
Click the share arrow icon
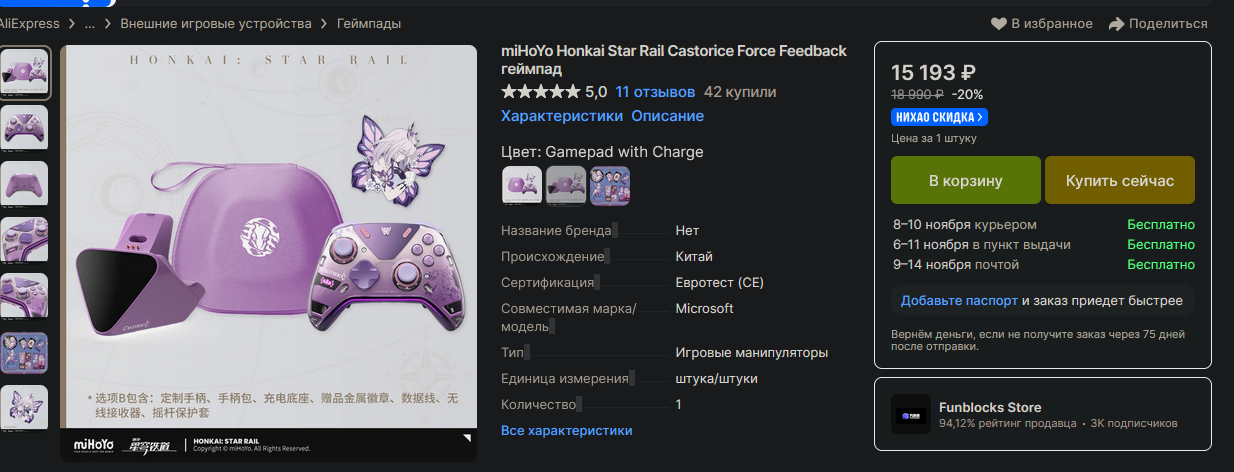click(x=1117, y=23)
